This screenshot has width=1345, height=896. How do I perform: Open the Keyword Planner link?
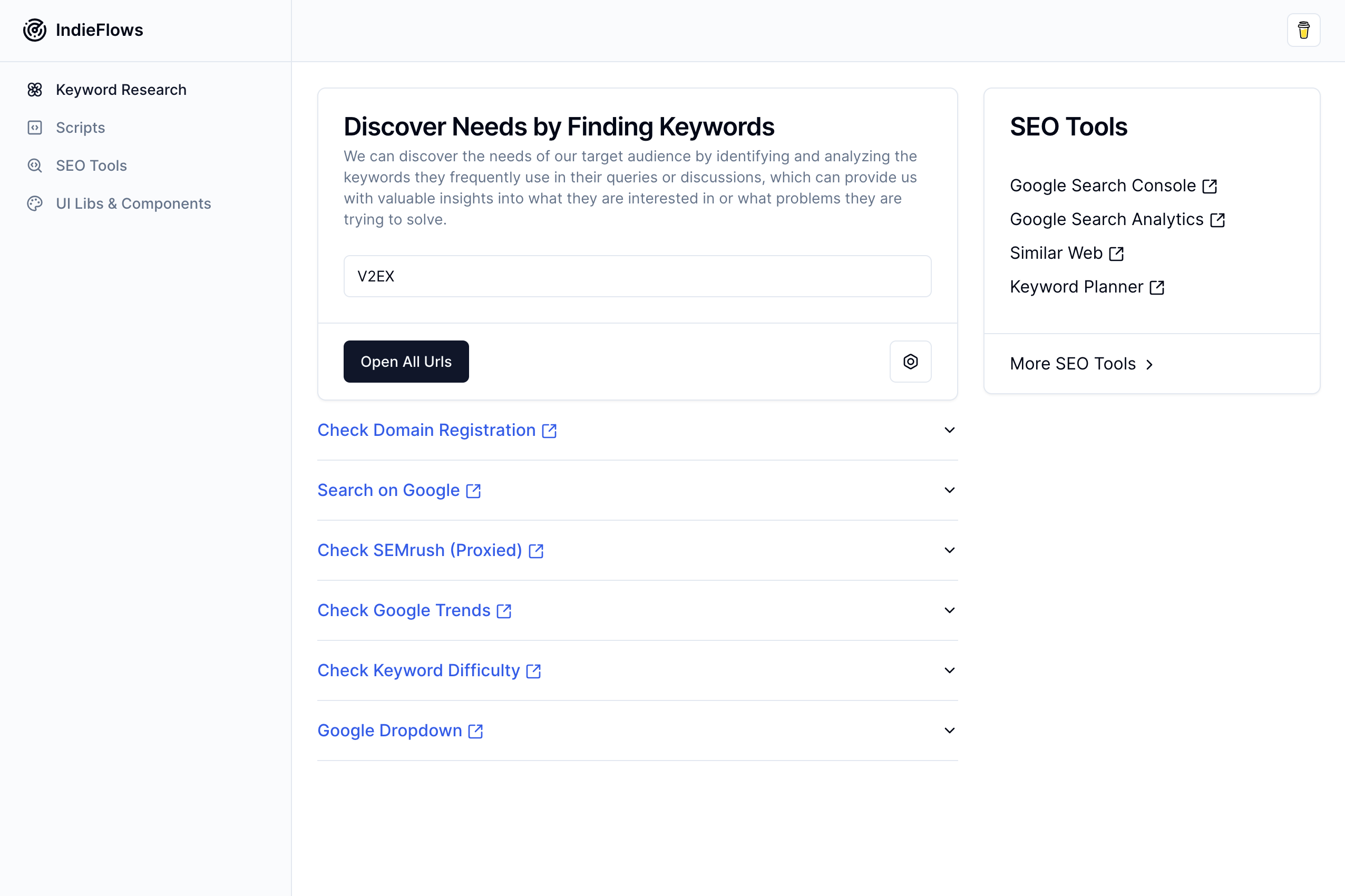tap(1076, 287)
